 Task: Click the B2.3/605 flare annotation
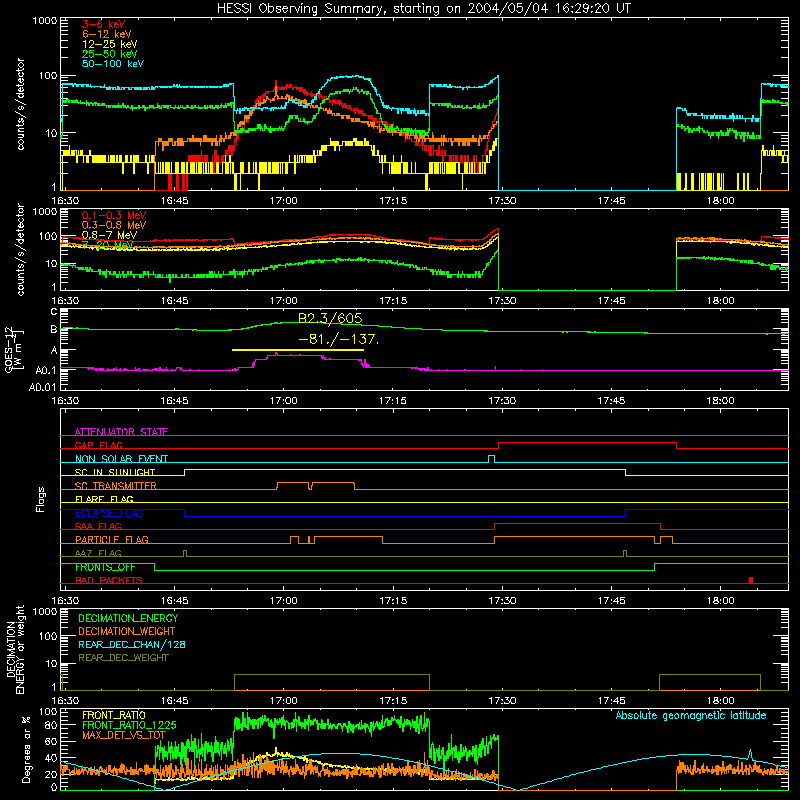pyautogui.click(x=330, y=318)
